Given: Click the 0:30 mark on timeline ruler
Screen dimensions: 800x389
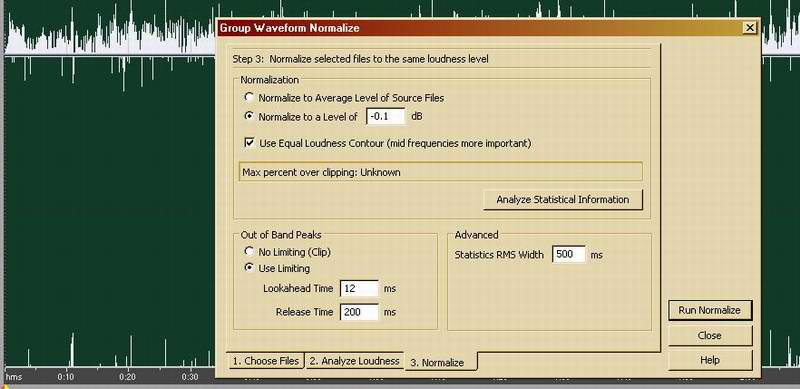Looking at the screenshot, I should (190, 377).
